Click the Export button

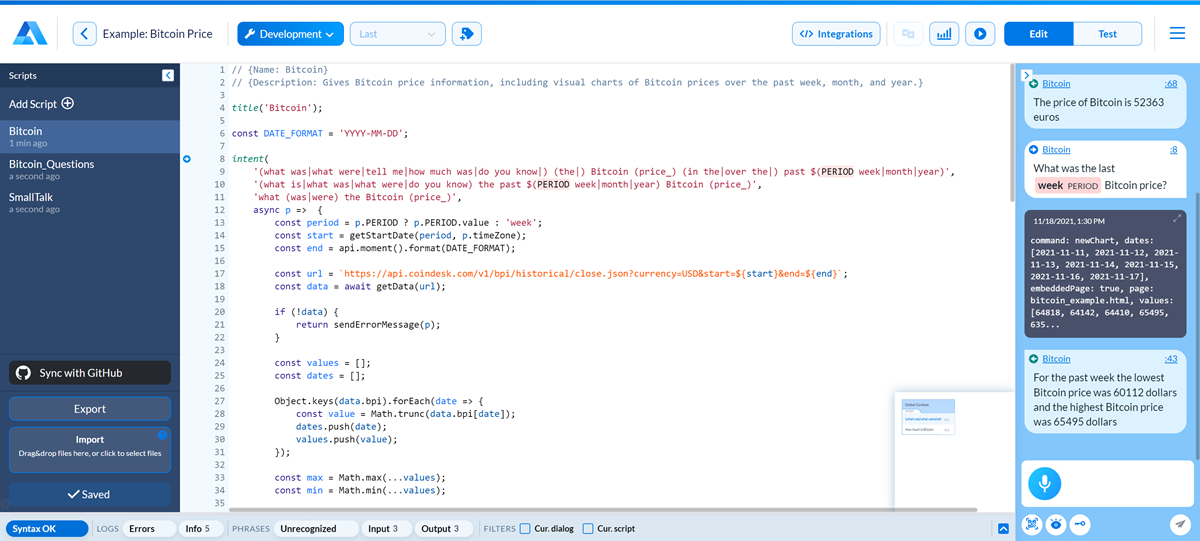90,409
